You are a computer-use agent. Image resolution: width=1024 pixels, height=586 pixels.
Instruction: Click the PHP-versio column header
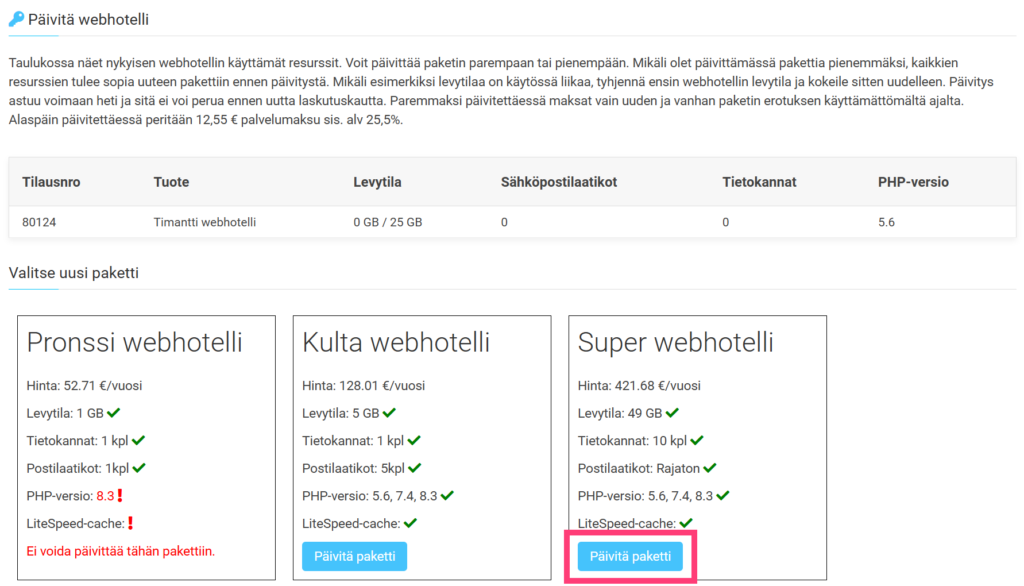(x=913, y=182)
